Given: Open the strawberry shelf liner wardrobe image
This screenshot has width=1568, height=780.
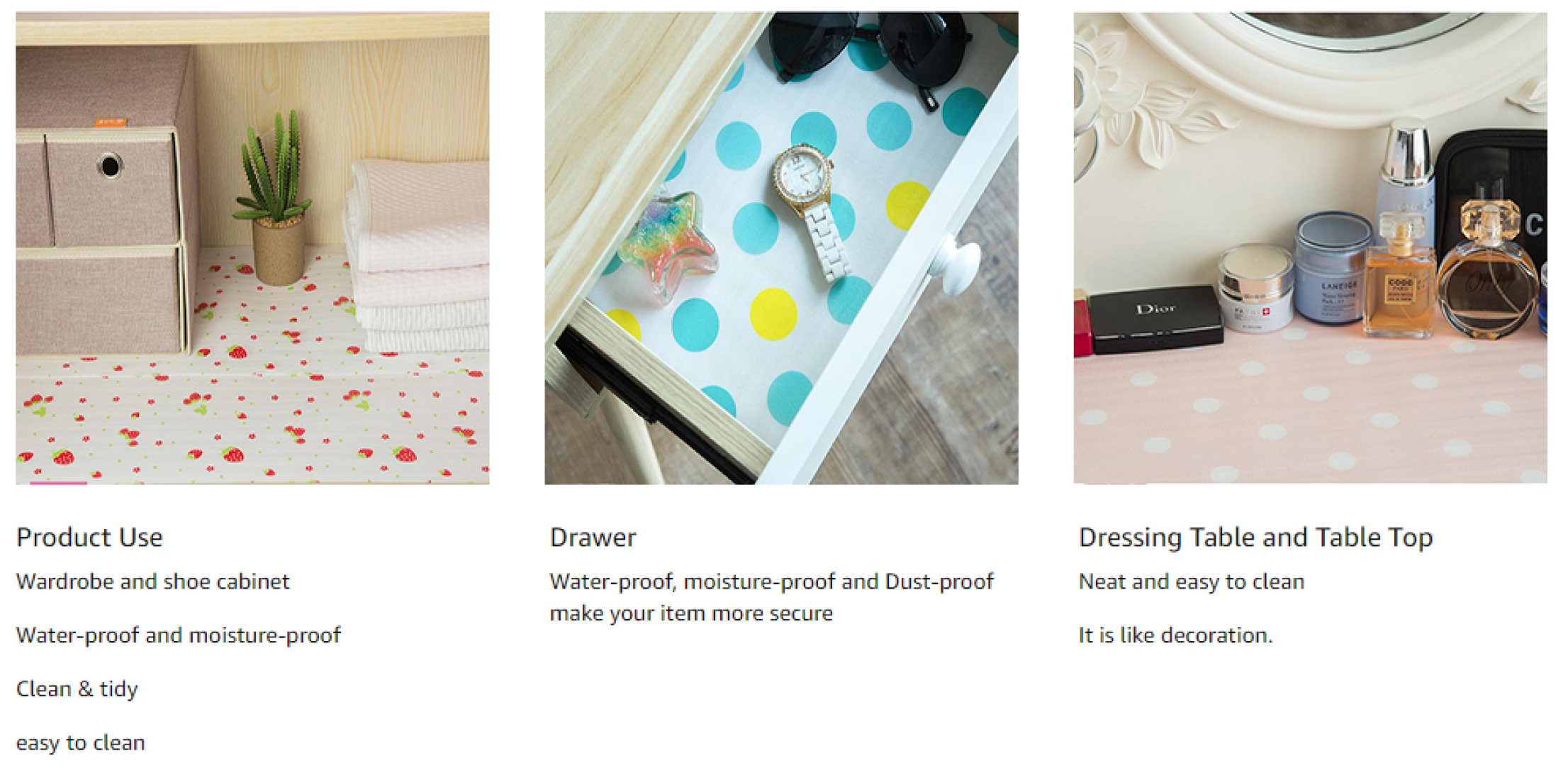Looking at the screenshot, I should coord(252,248).
